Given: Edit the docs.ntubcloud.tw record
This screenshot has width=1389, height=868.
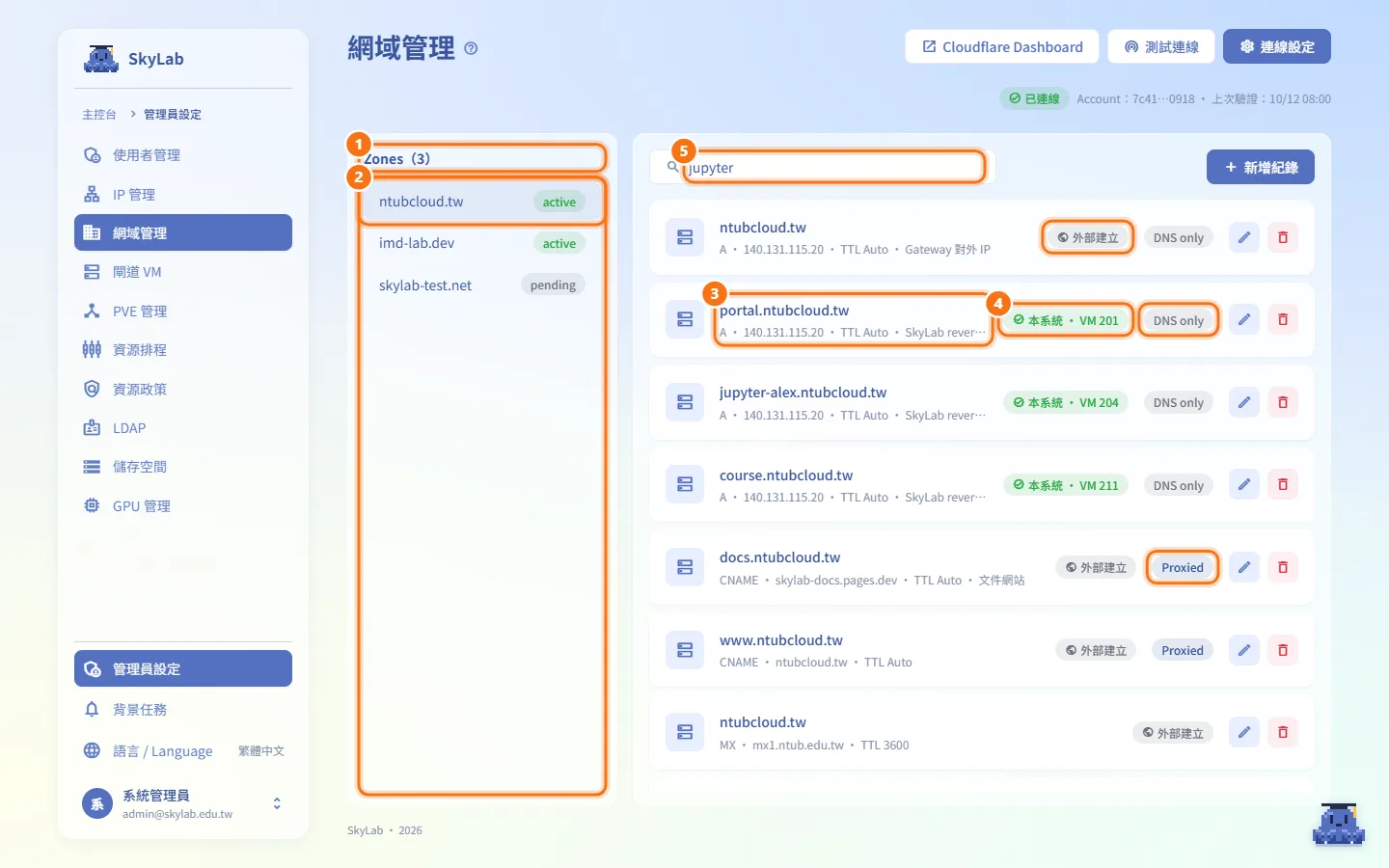Looking at the screenshot, I should pos(1244,567).
